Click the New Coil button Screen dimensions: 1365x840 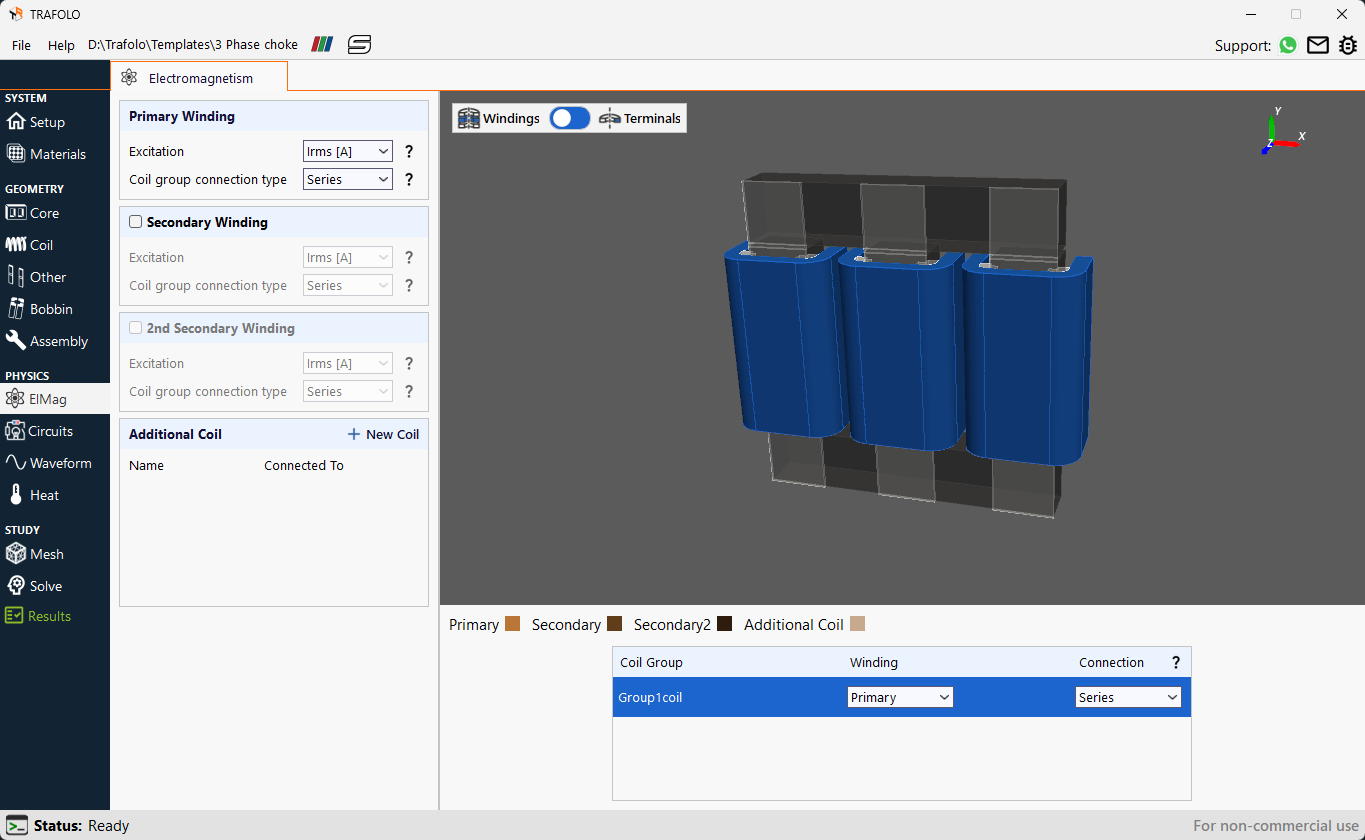tap(383, 434)
